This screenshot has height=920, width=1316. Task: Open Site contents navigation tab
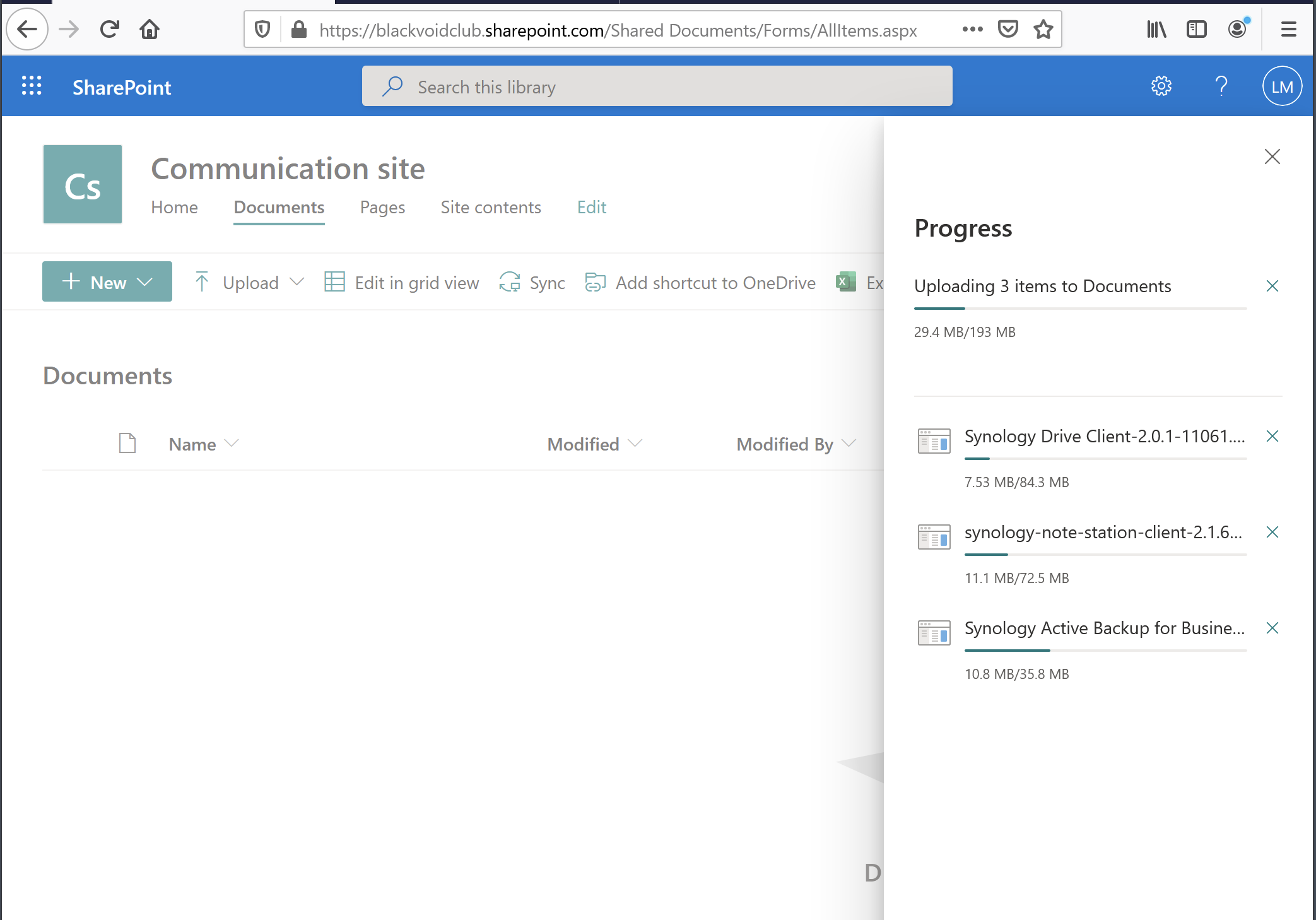[491, 207]
